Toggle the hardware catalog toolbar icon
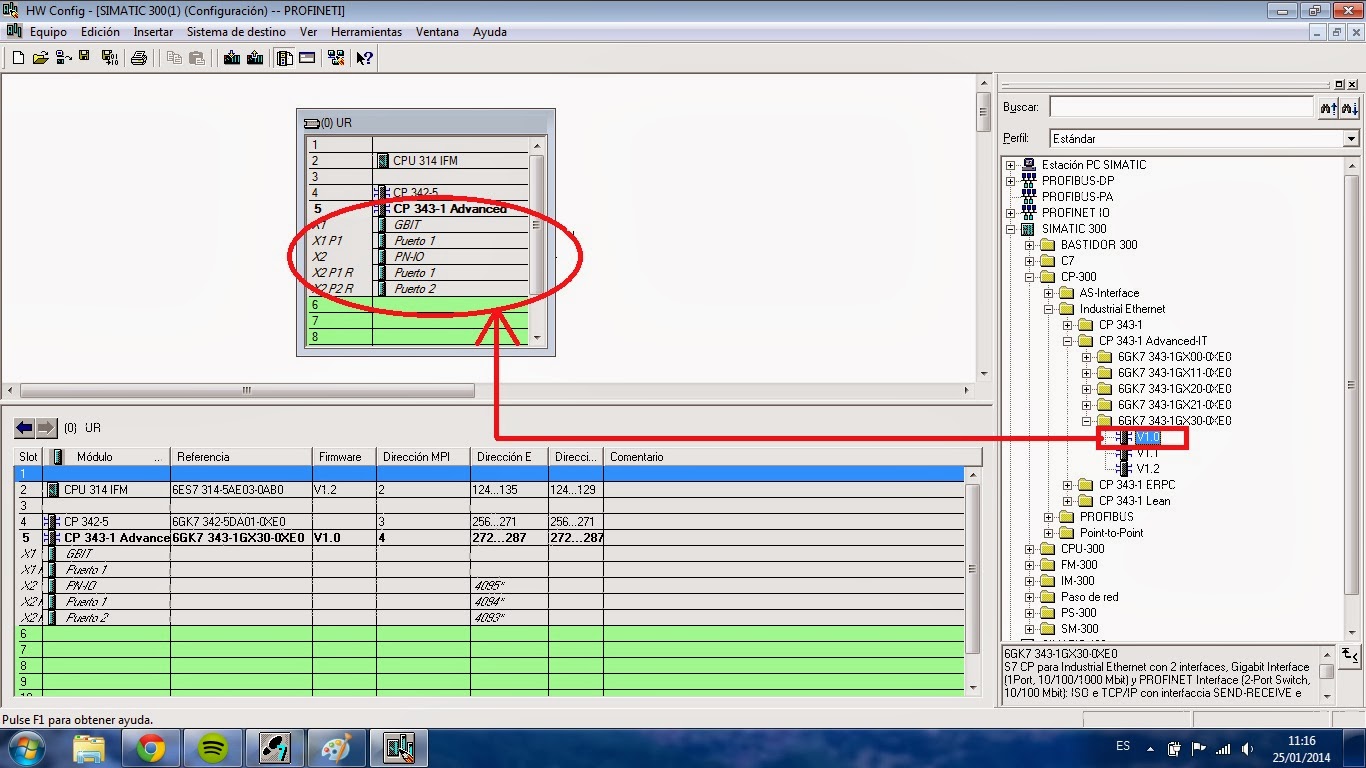This screenshot has width=1366, height=768. coord(284,58)
